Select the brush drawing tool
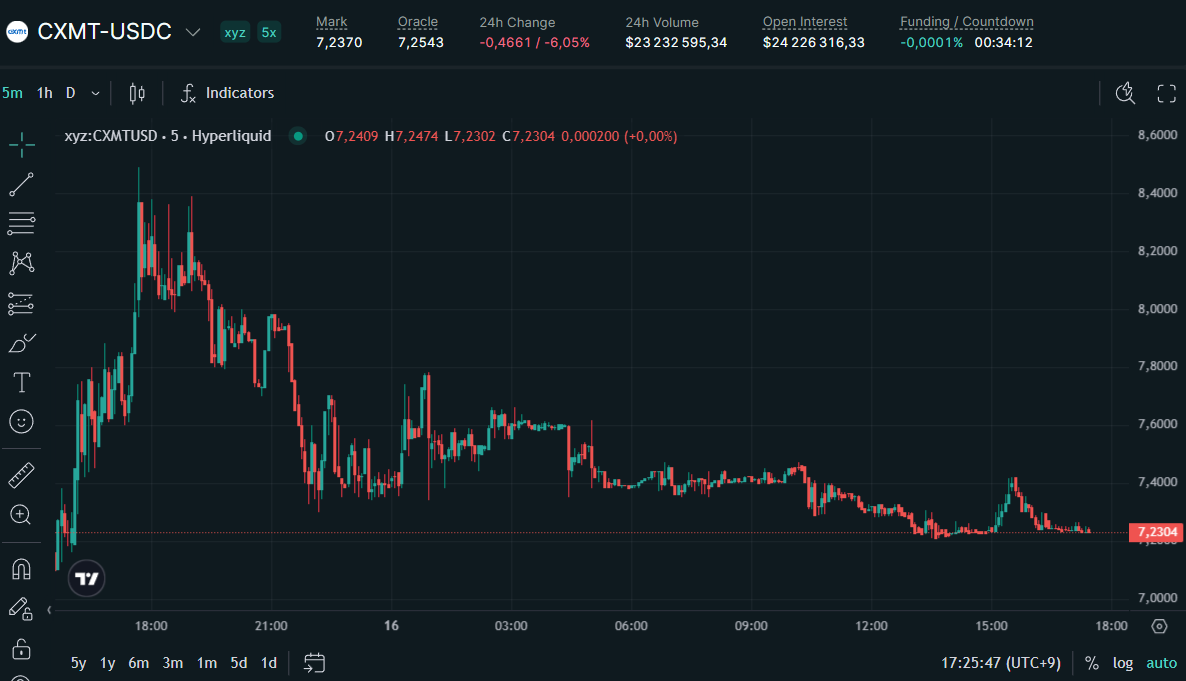This screenshot has height=681, width=1186. [22, 343]
